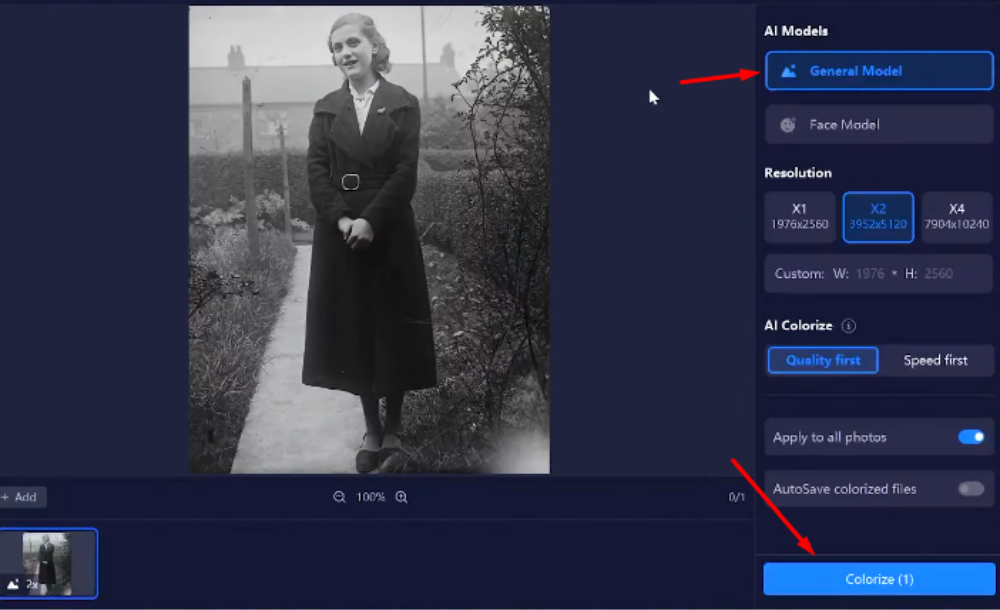1000x610 pixels.
Task: Zoom out with the minus magnifier icon
Action: 340,497
